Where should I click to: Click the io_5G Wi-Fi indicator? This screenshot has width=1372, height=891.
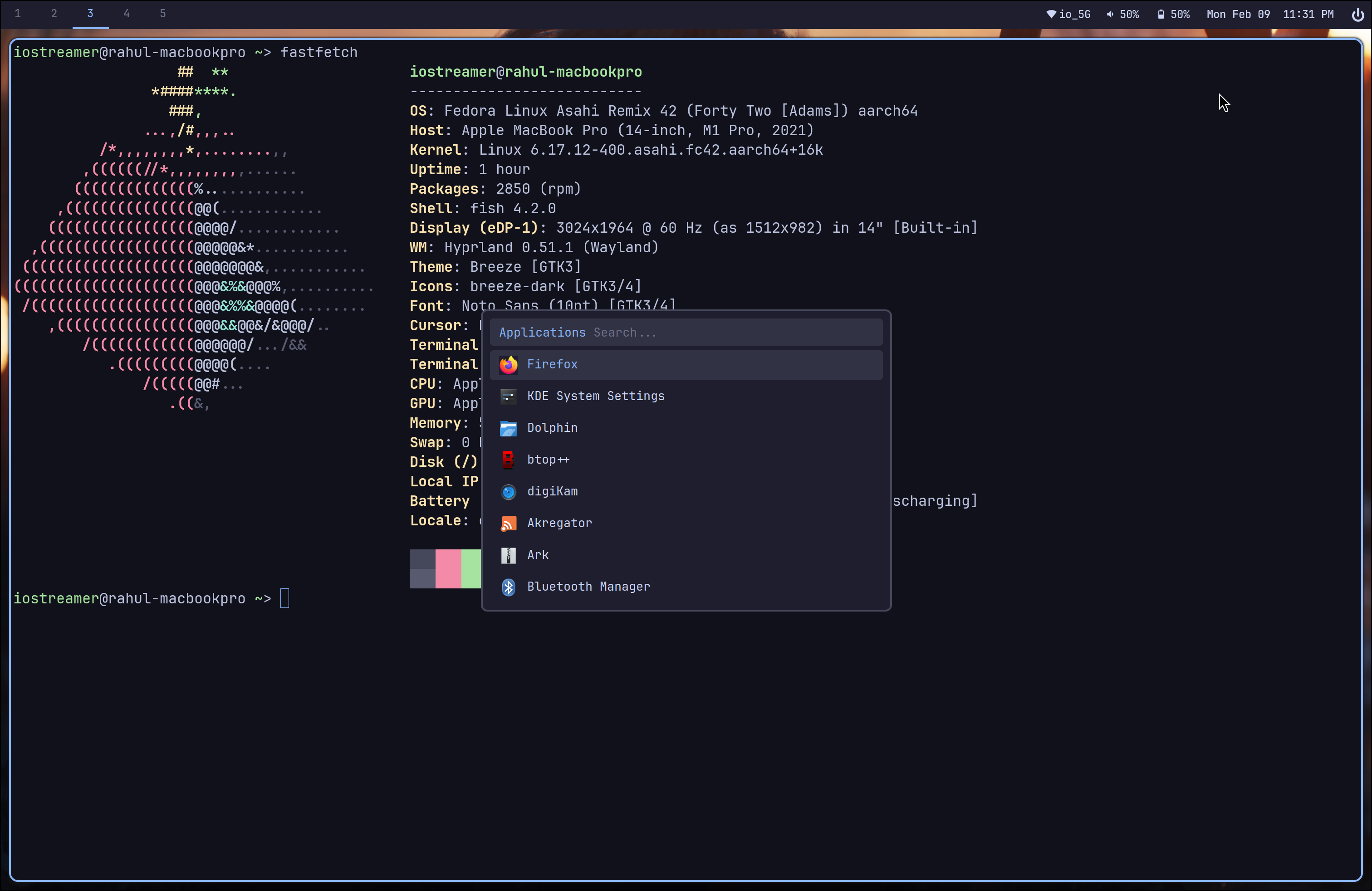point(1068,15)
